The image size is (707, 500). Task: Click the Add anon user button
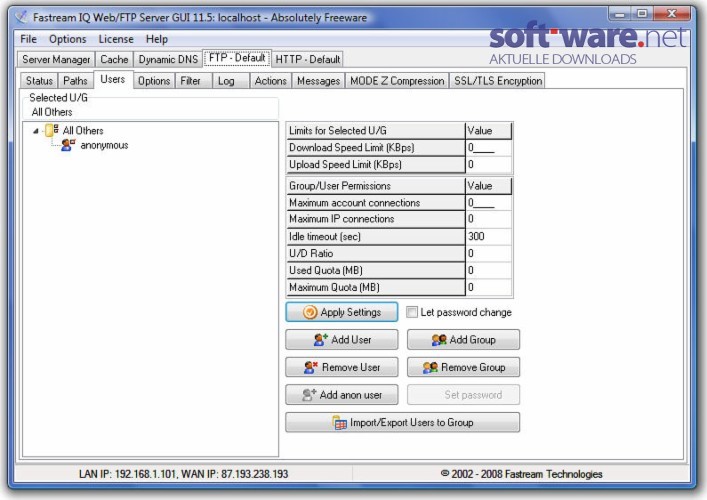pyautogui.click(x=342, y=394)
